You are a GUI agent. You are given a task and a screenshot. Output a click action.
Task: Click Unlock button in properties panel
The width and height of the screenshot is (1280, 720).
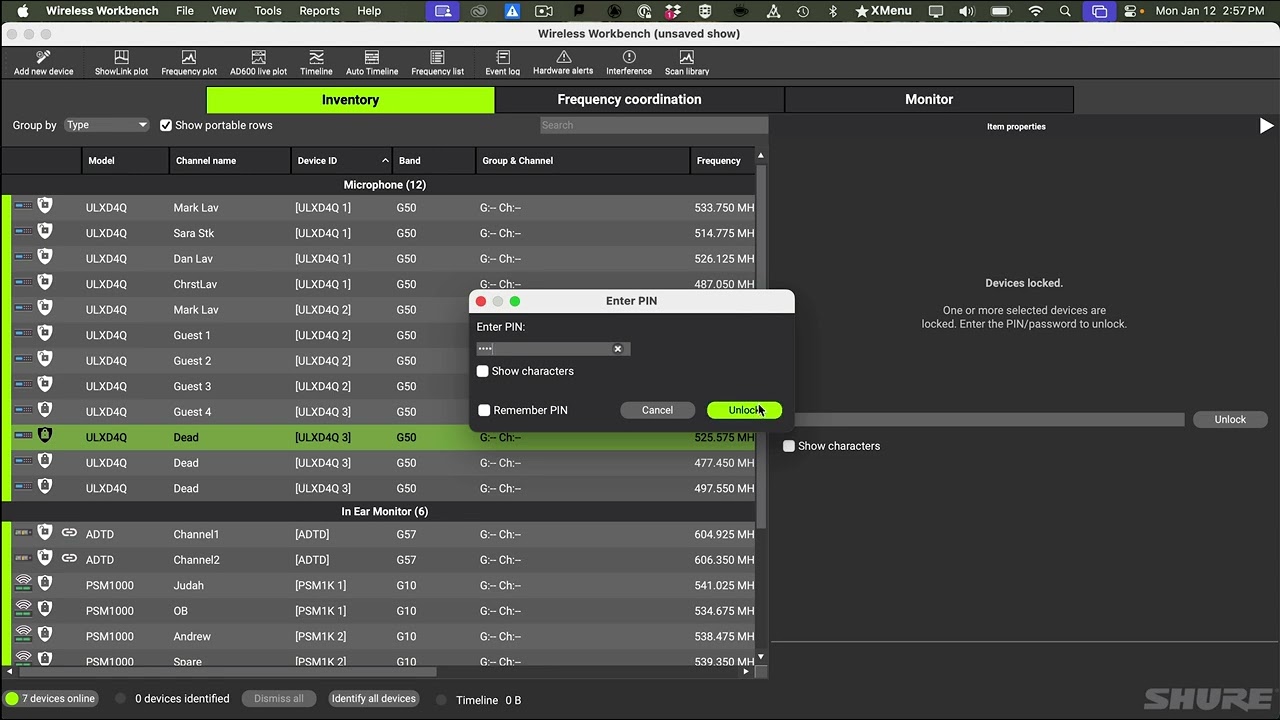pos(1230,419)
